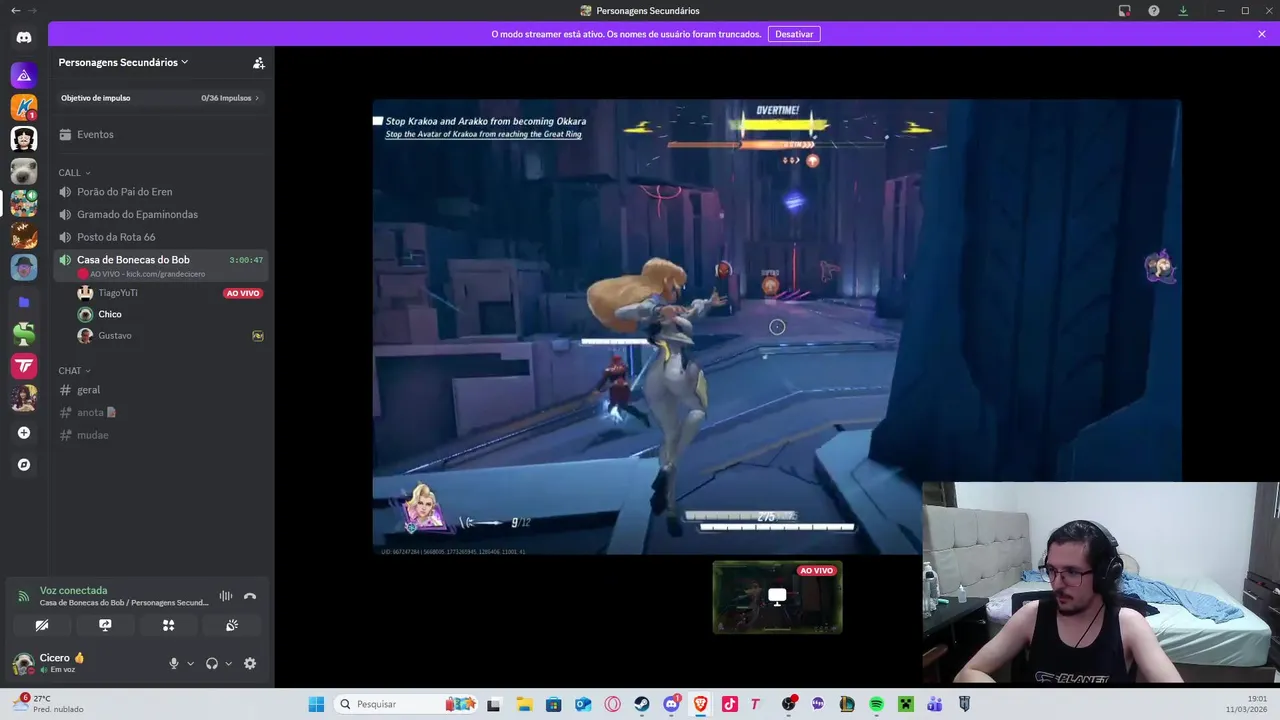1280x720 pixels.
Task: Click the small AO VIVO stream thumbnail
Action: (x=777, y=597)
